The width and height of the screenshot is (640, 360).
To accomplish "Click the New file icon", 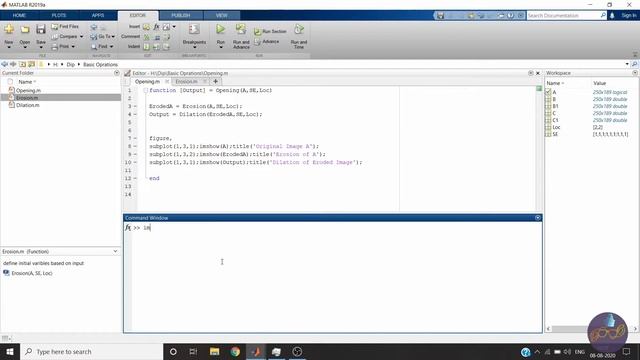I will [9, 29].
